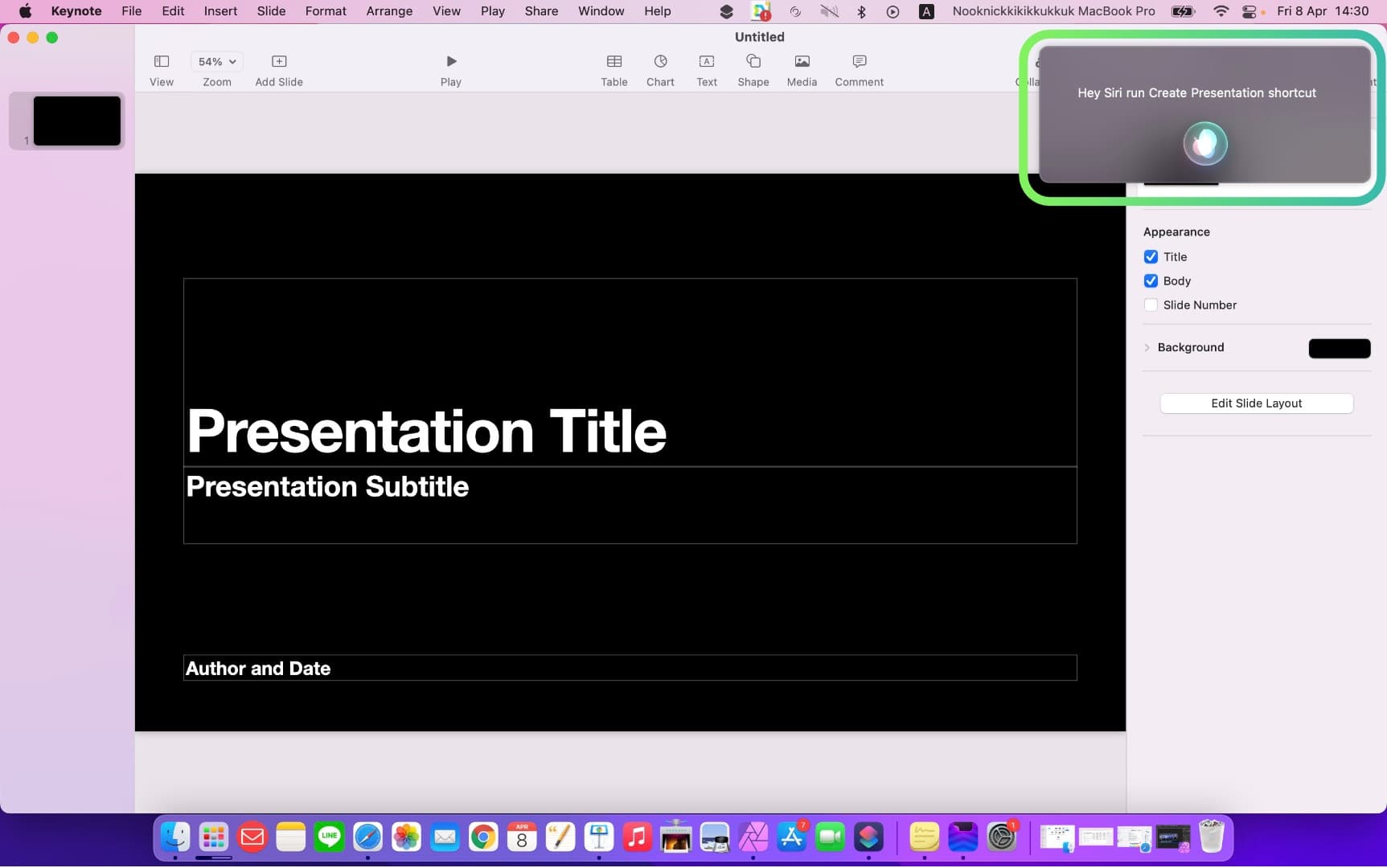The width and height of the screenshot is (1387, 868).
Task: Open the Shape picker
Action: point(753,62)
